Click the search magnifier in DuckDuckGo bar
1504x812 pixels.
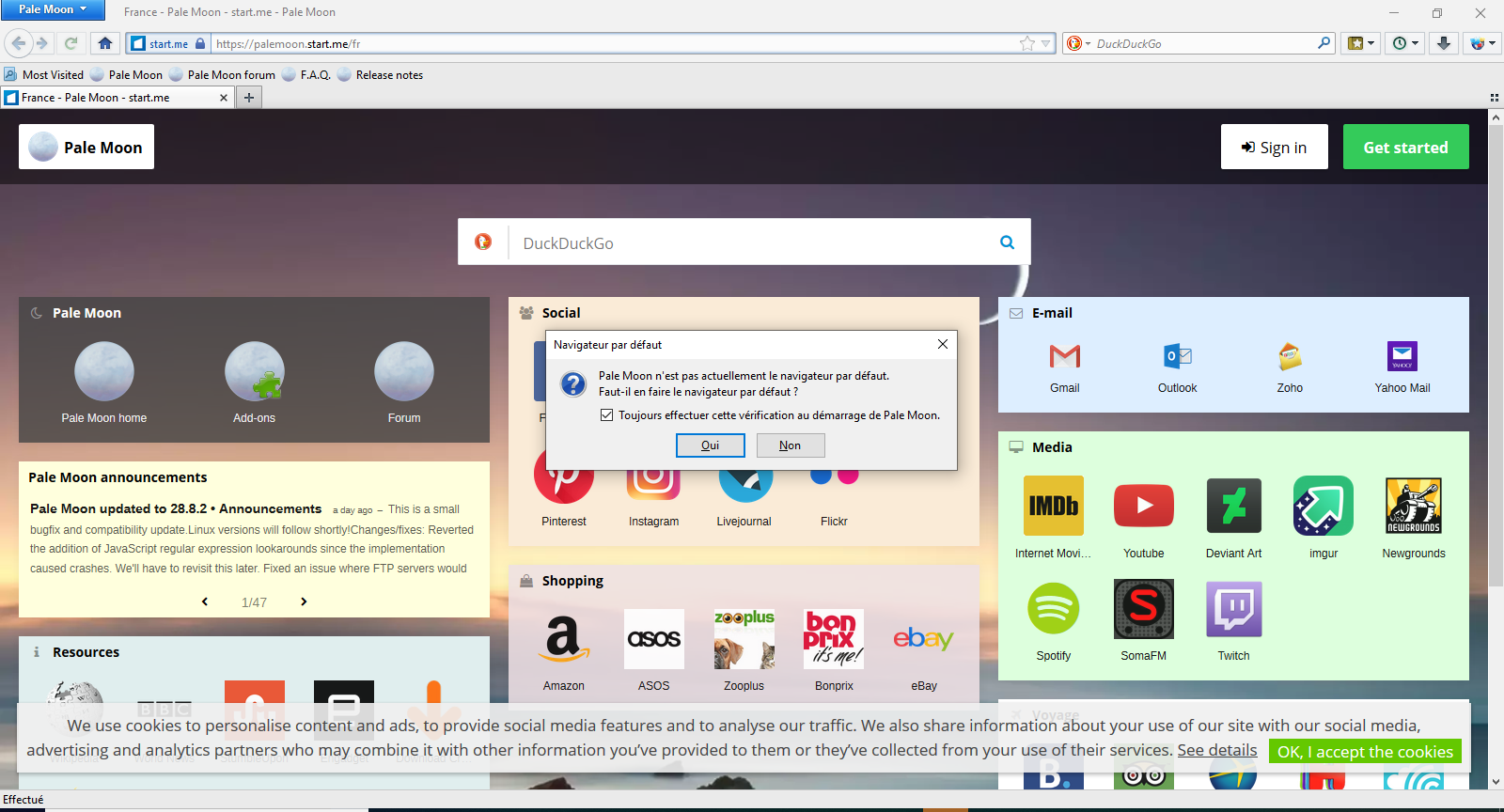point(1007,242)
